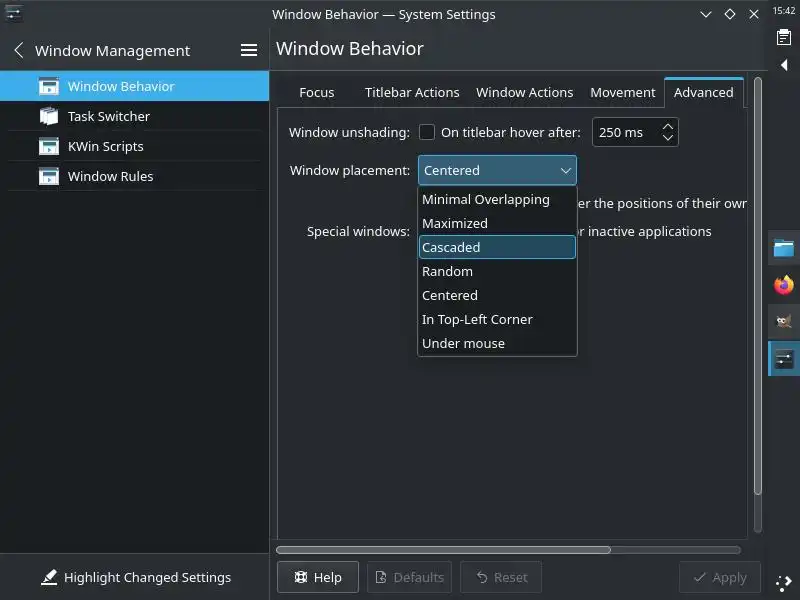Click the vertical scrollbar on right

pos(758,286)
